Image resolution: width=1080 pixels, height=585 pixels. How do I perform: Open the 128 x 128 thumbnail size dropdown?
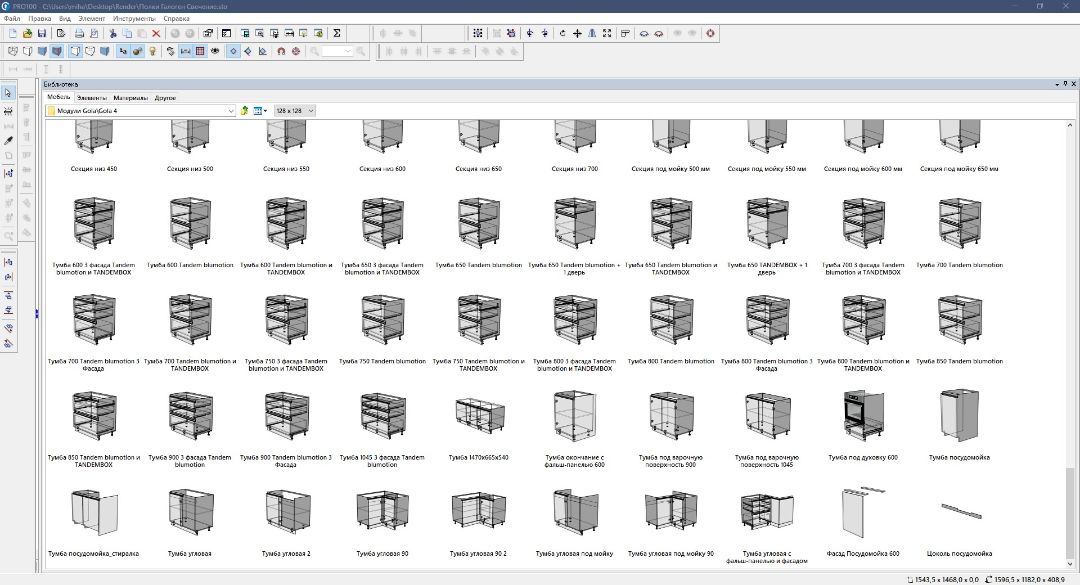[x=295, y=110]
